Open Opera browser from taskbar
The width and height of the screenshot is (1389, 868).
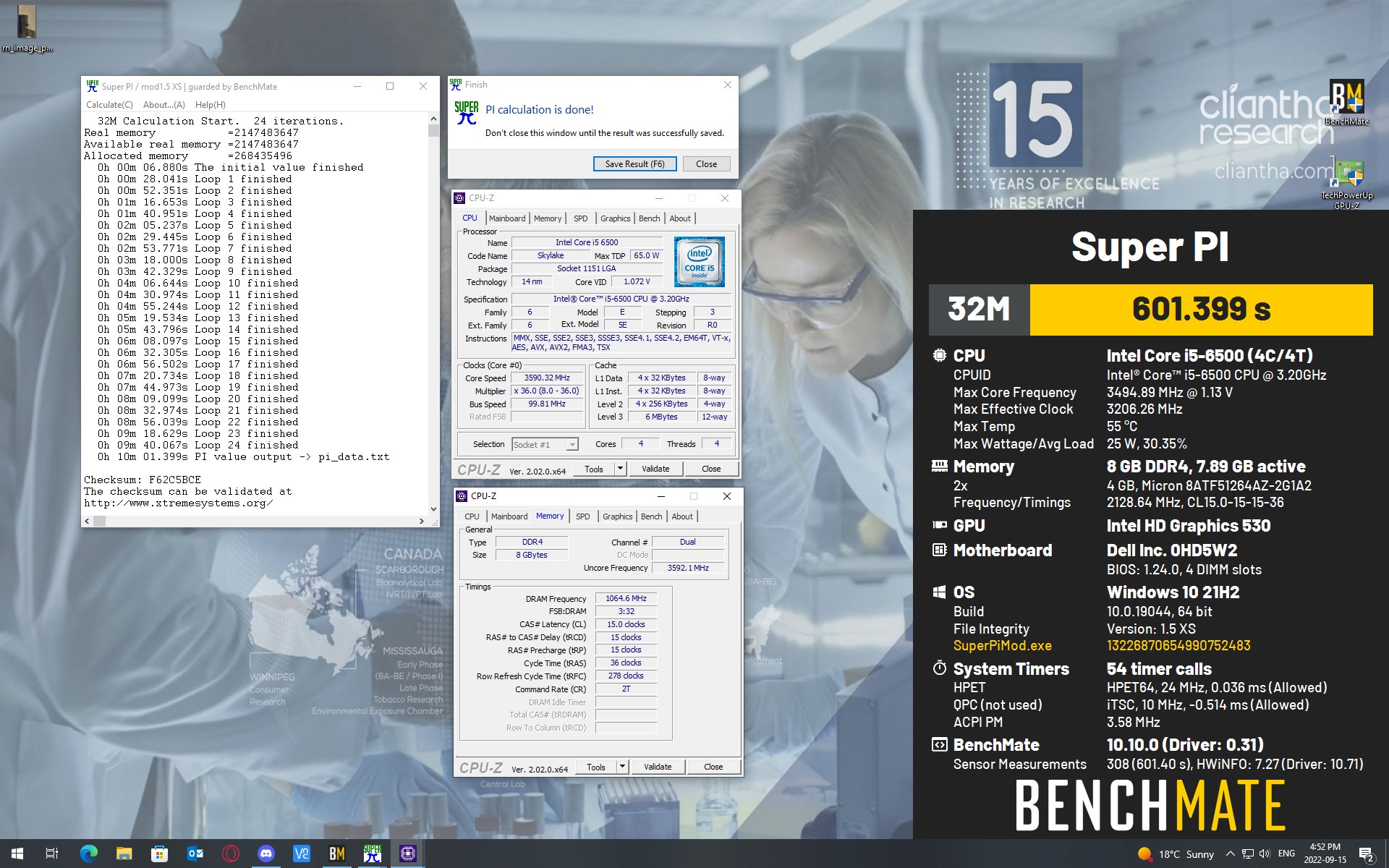(230, 854)
